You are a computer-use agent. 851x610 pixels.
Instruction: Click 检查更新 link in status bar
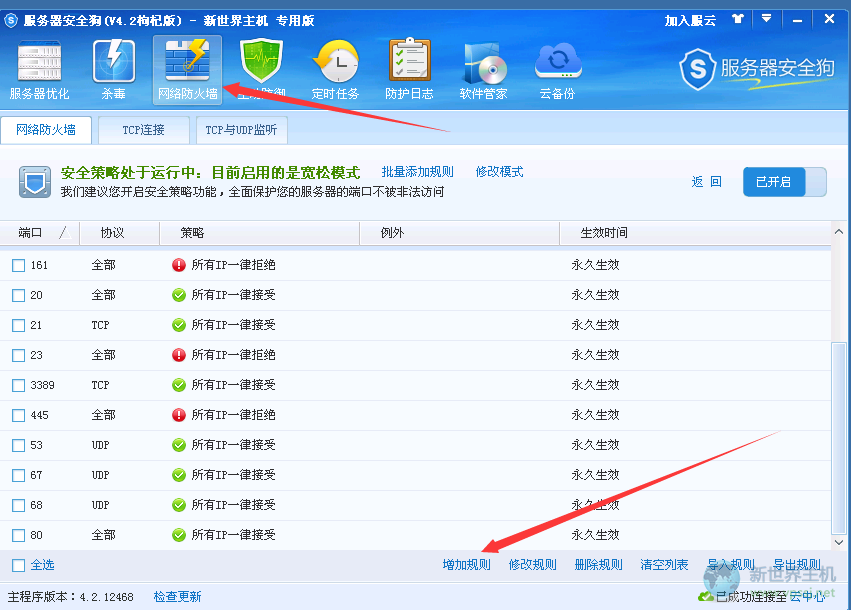(x=177, y=597)
